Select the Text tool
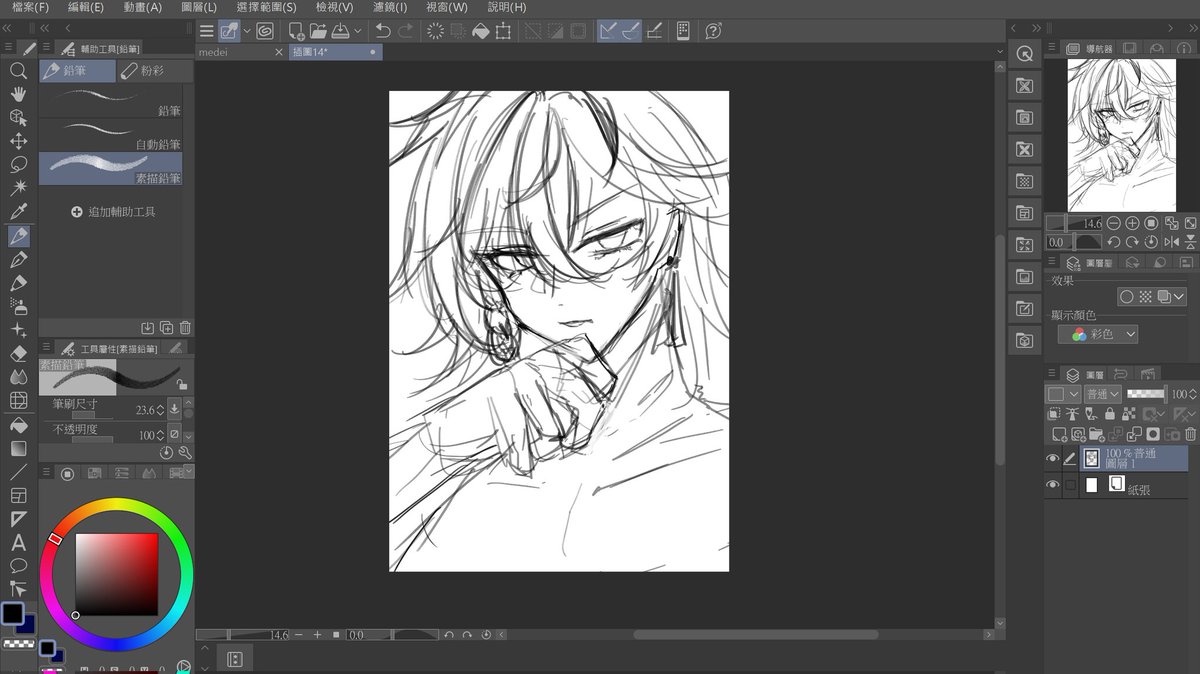Image resolution: width=1200 pixels, height=674 pixels. click(x=18, y=543)
